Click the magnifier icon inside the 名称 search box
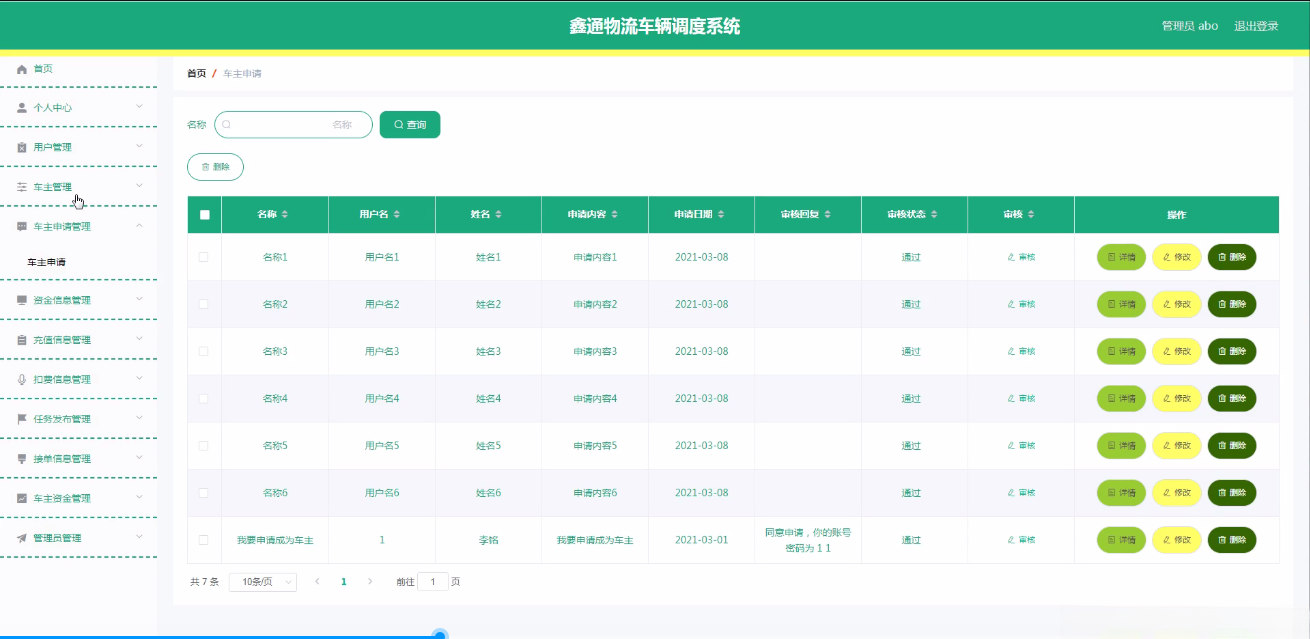This screenshot has height=639, width=1310. tap(226, 124)
